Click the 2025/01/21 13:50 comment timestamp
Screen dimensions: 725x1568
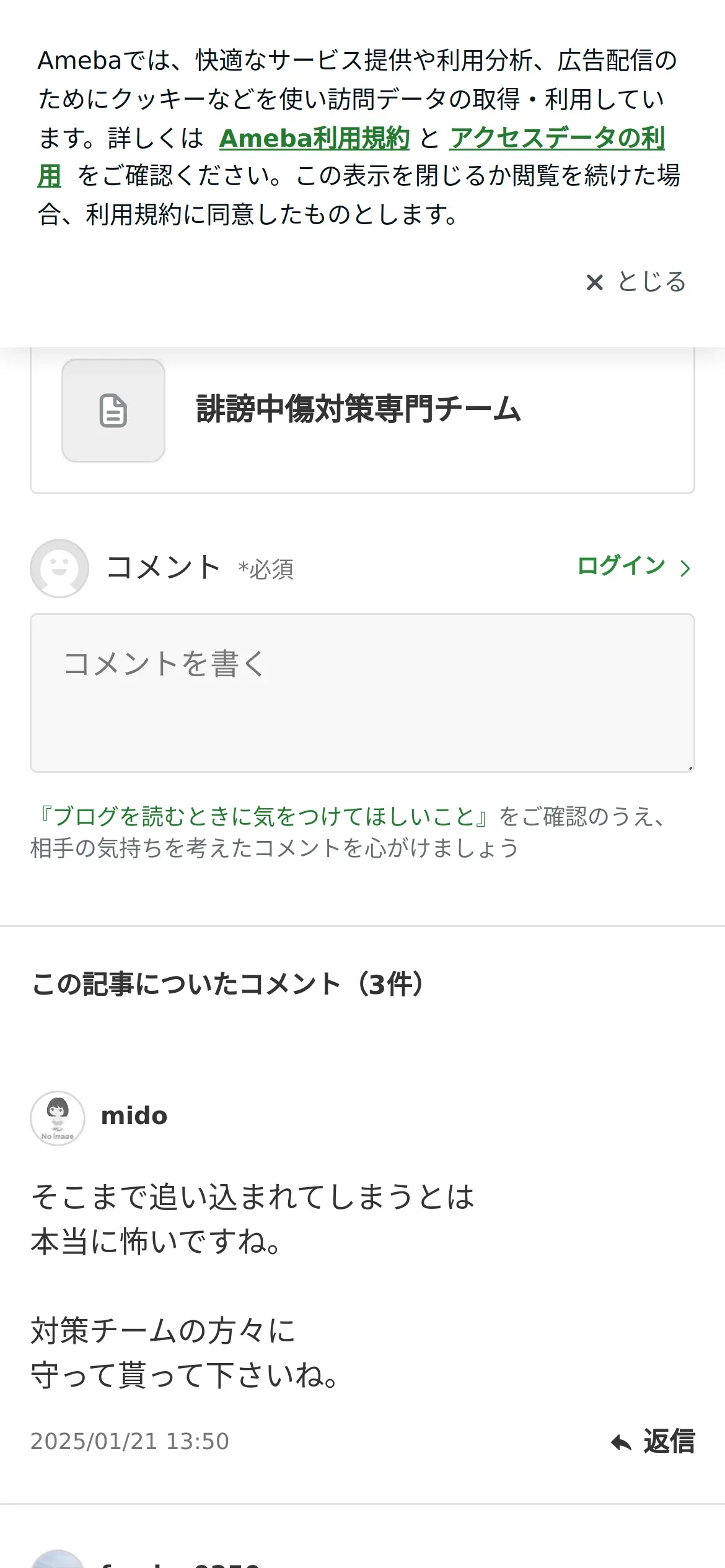(130, 1442)
